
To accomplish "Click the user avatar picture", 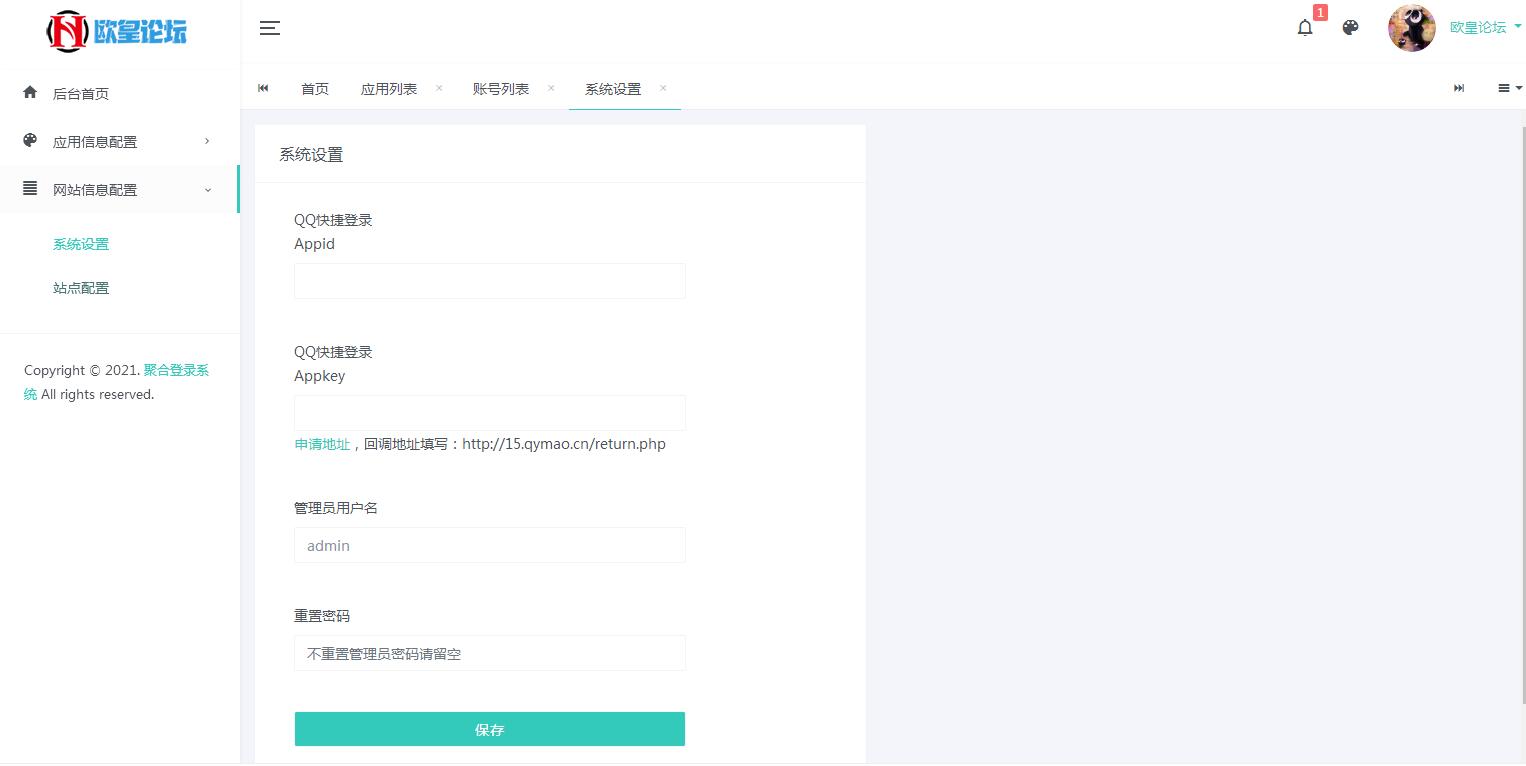I will click(1411, 28).
